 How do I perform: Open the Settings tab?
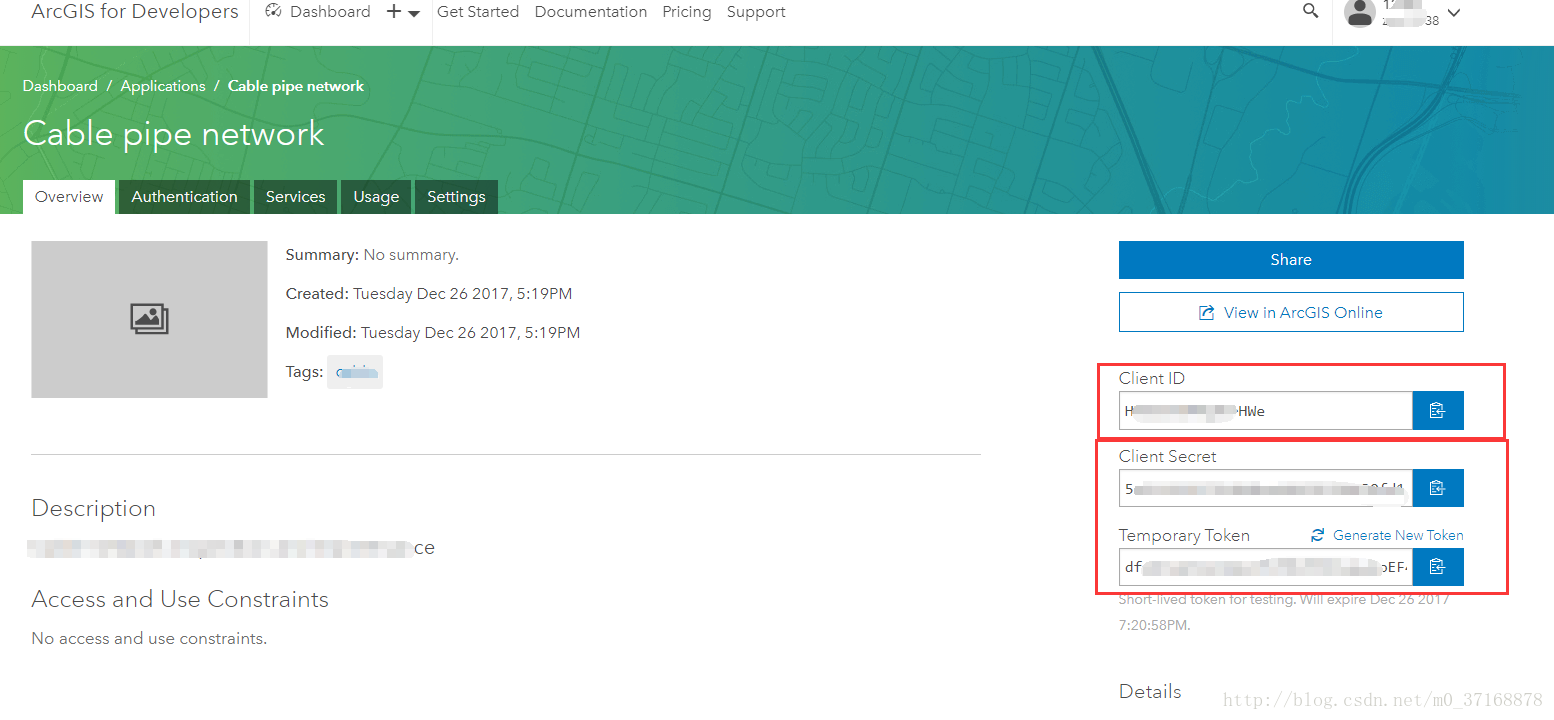[456, 197]
